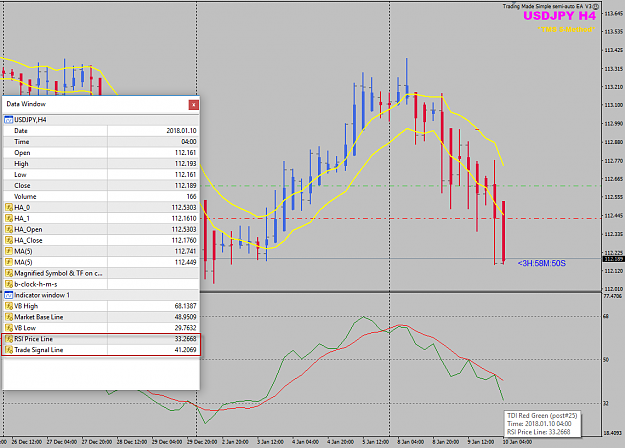Click the Indicator window 1 icon
The image size is (625, 448).
click(8, 295)
